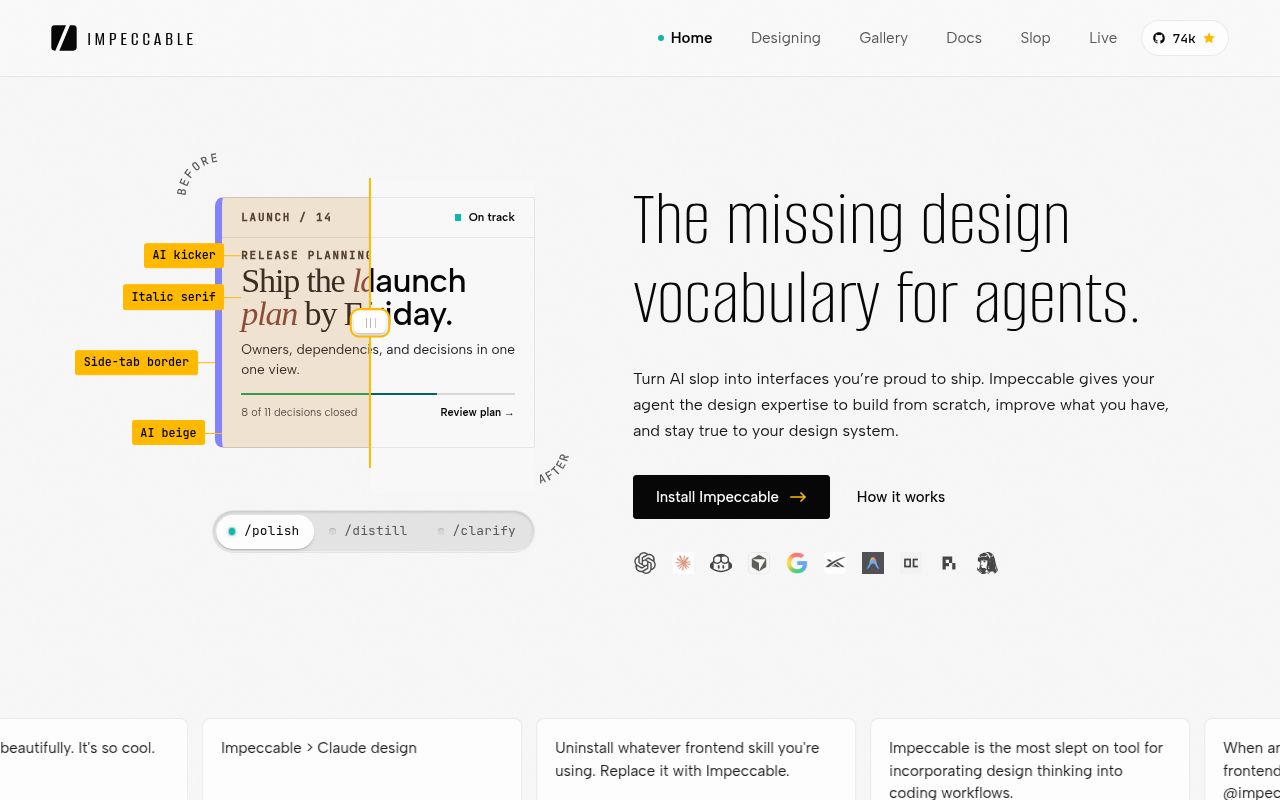
Task: Click the On track status badge
Action: click(x=485, y=217)
